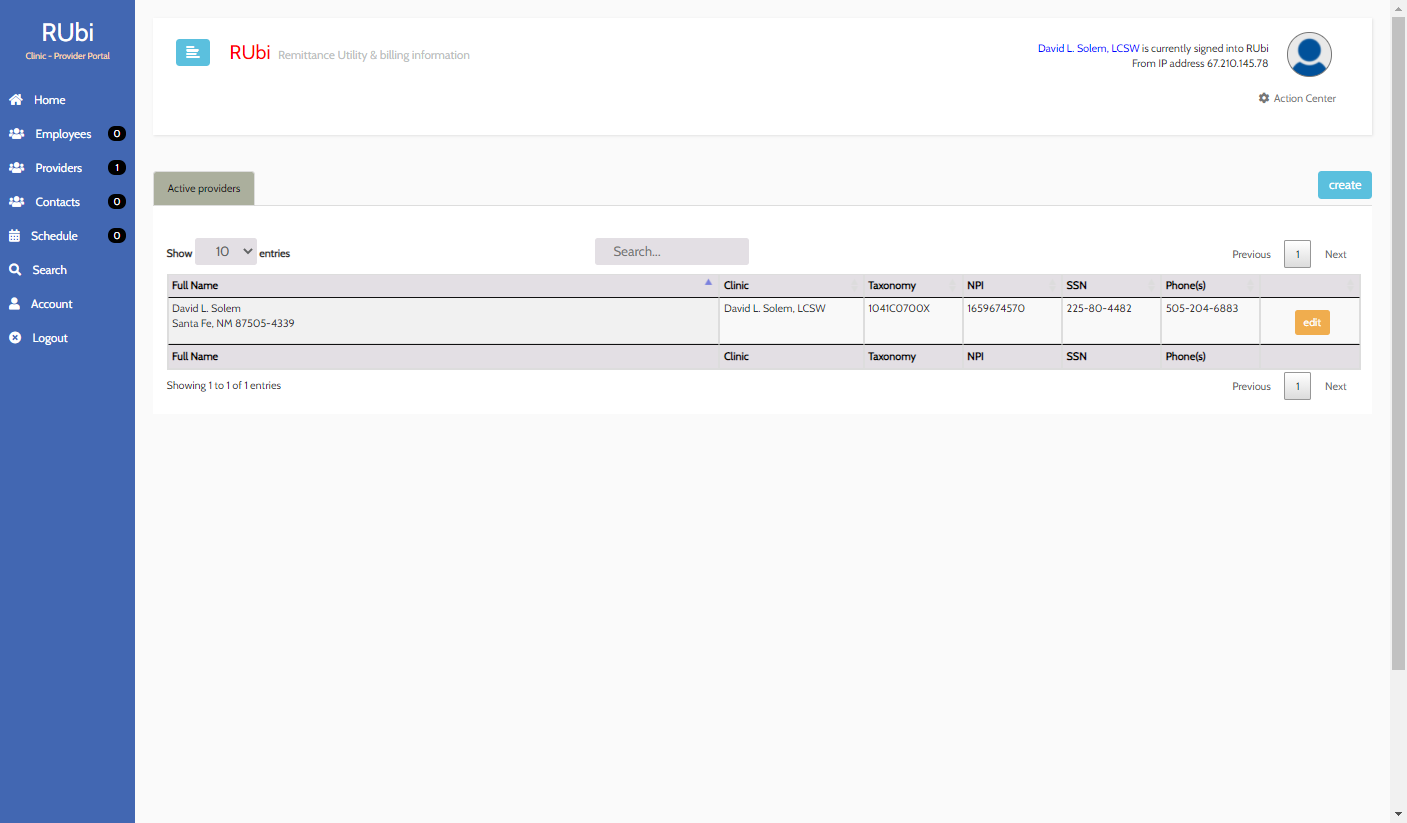This screenshot has width=1407, height=823.
Task: Click in the providers Search field
Action: (671, 252)
